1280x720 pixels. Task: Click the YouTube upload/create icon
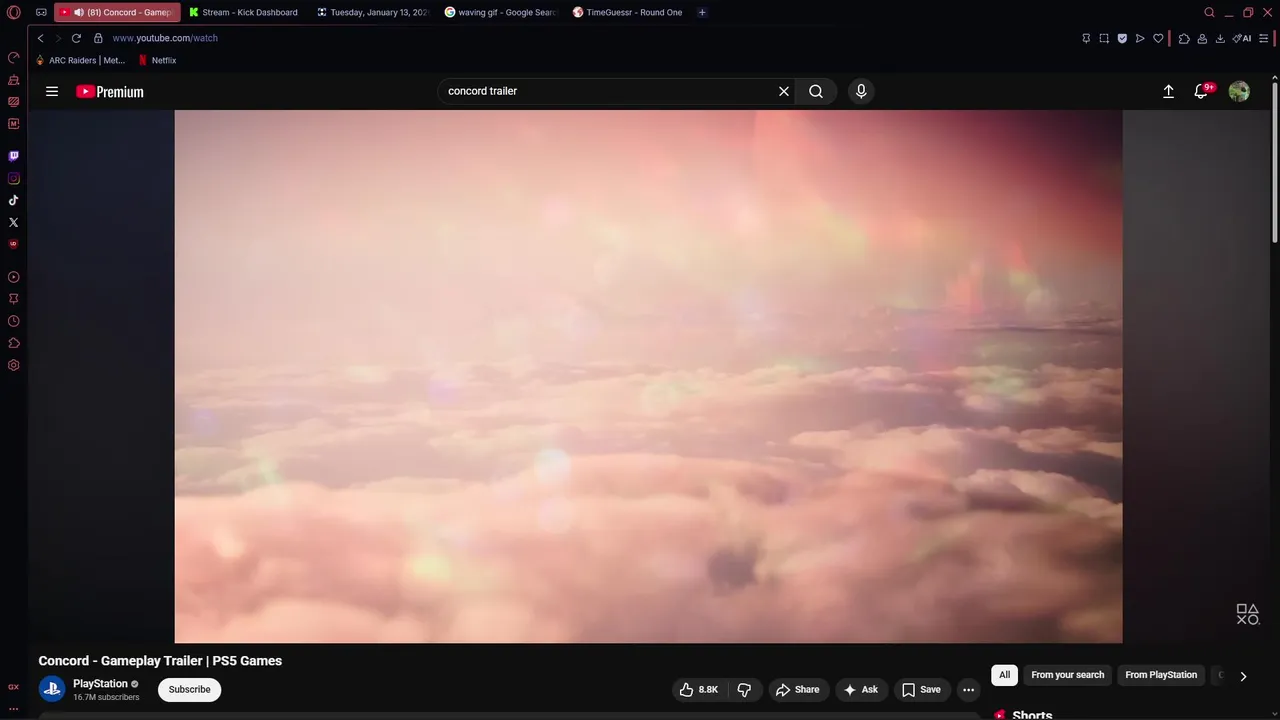(x=1168, y=91)
